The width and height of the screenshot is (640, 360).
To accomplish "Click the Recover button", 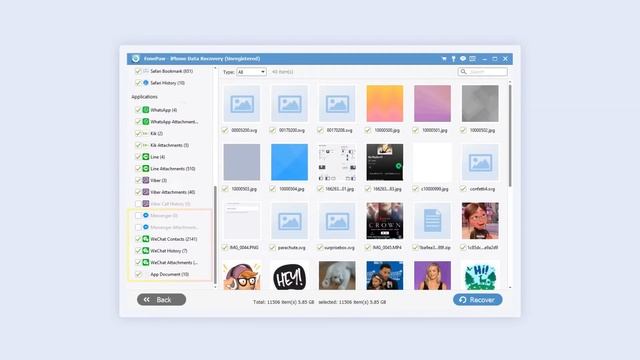I will pyautogui.click(x=478, y=300).
